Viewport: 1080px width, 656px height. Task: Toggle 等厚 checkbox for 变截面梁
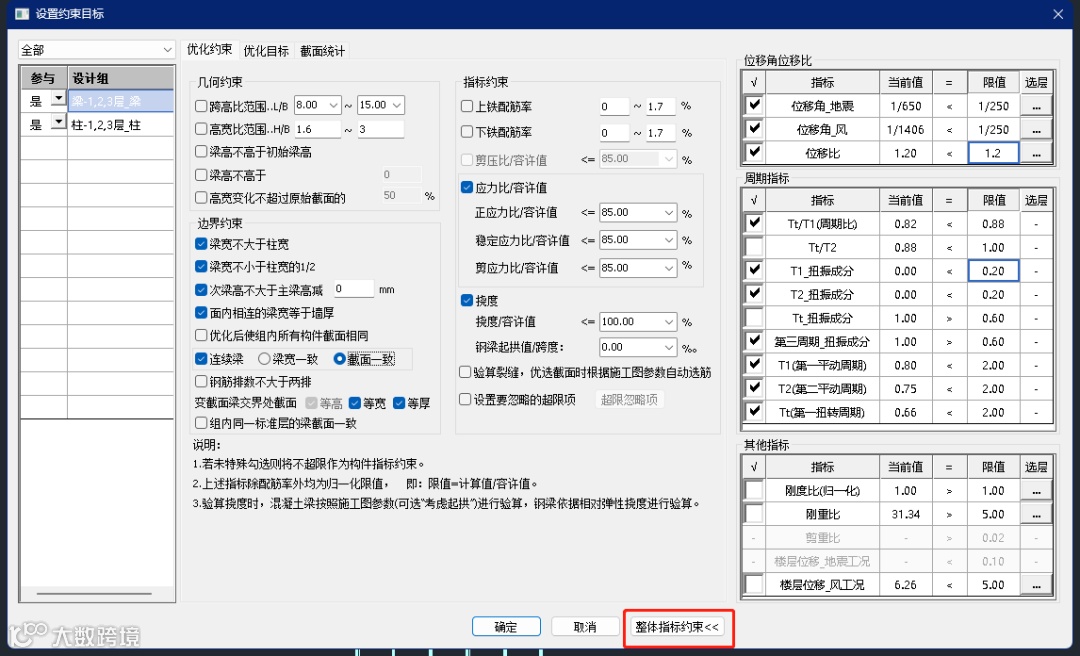(x=399, y=403)
